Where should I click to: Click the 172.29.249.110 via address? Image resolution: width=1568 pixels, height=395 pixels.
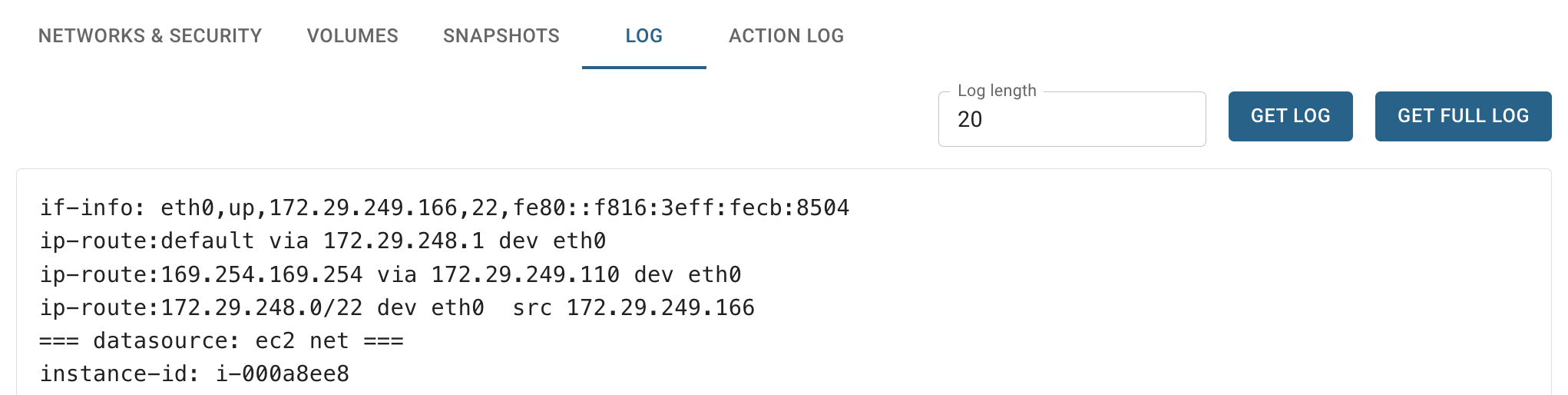coord(525,274)
